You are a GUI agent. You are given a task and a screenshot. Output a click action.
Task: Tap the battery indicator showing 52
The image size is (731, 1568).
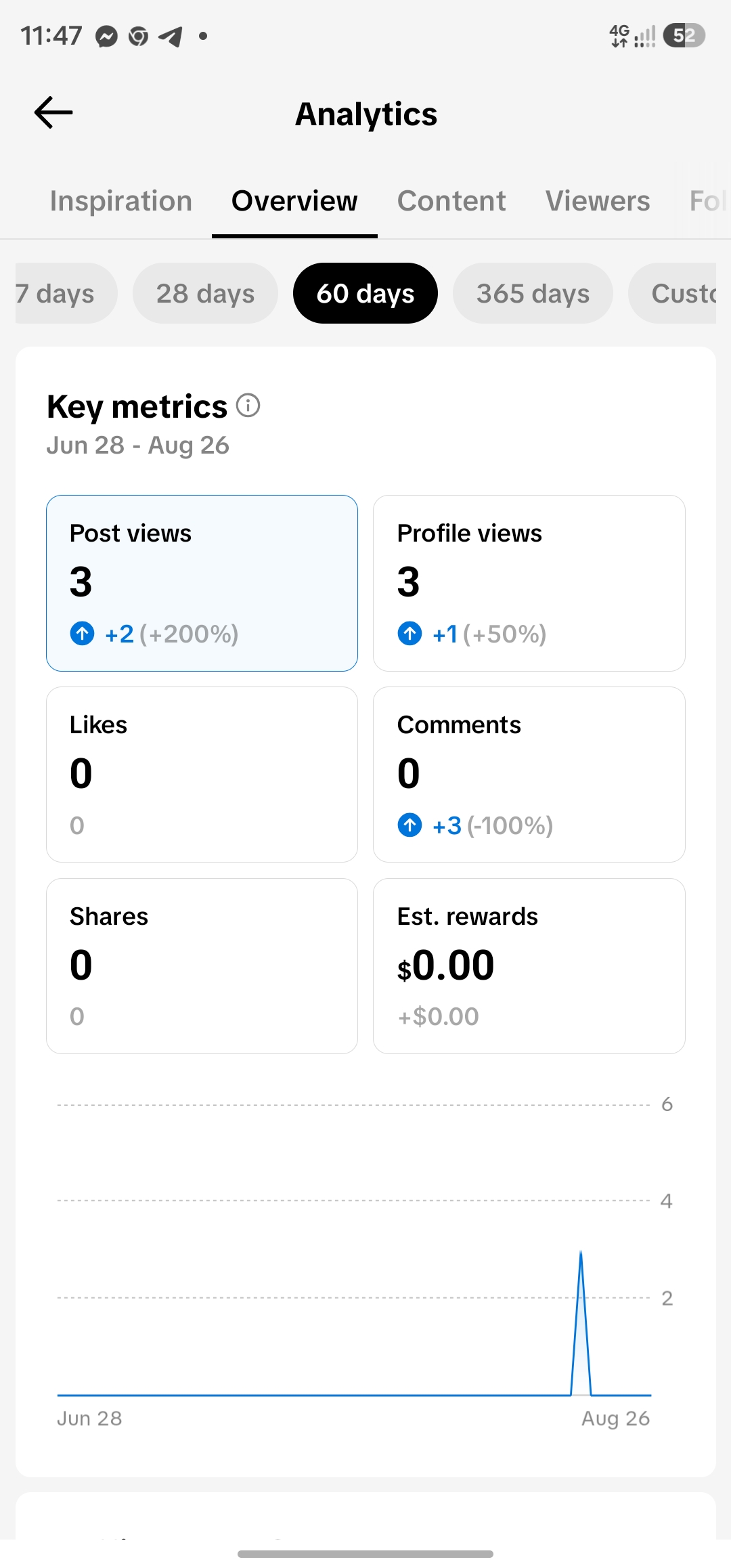[x=684, y=35]
